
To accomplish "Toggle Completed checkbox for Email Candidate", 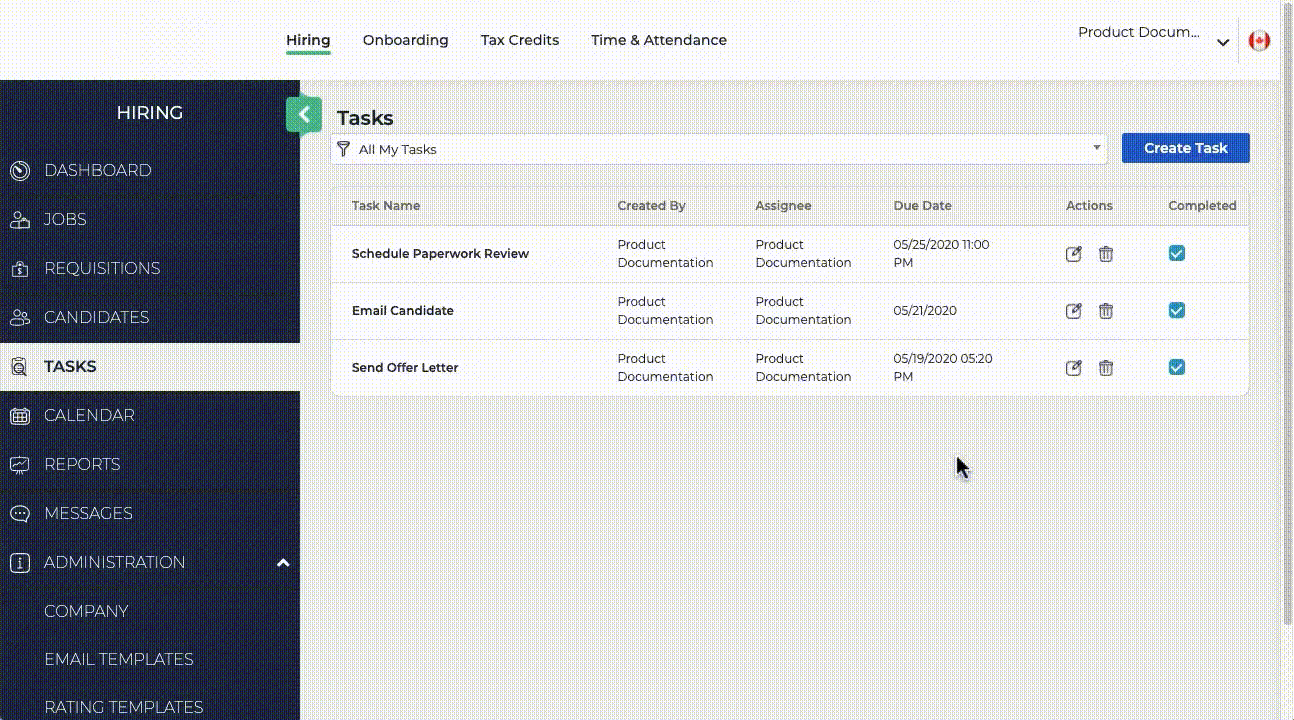I will 1176,310.
